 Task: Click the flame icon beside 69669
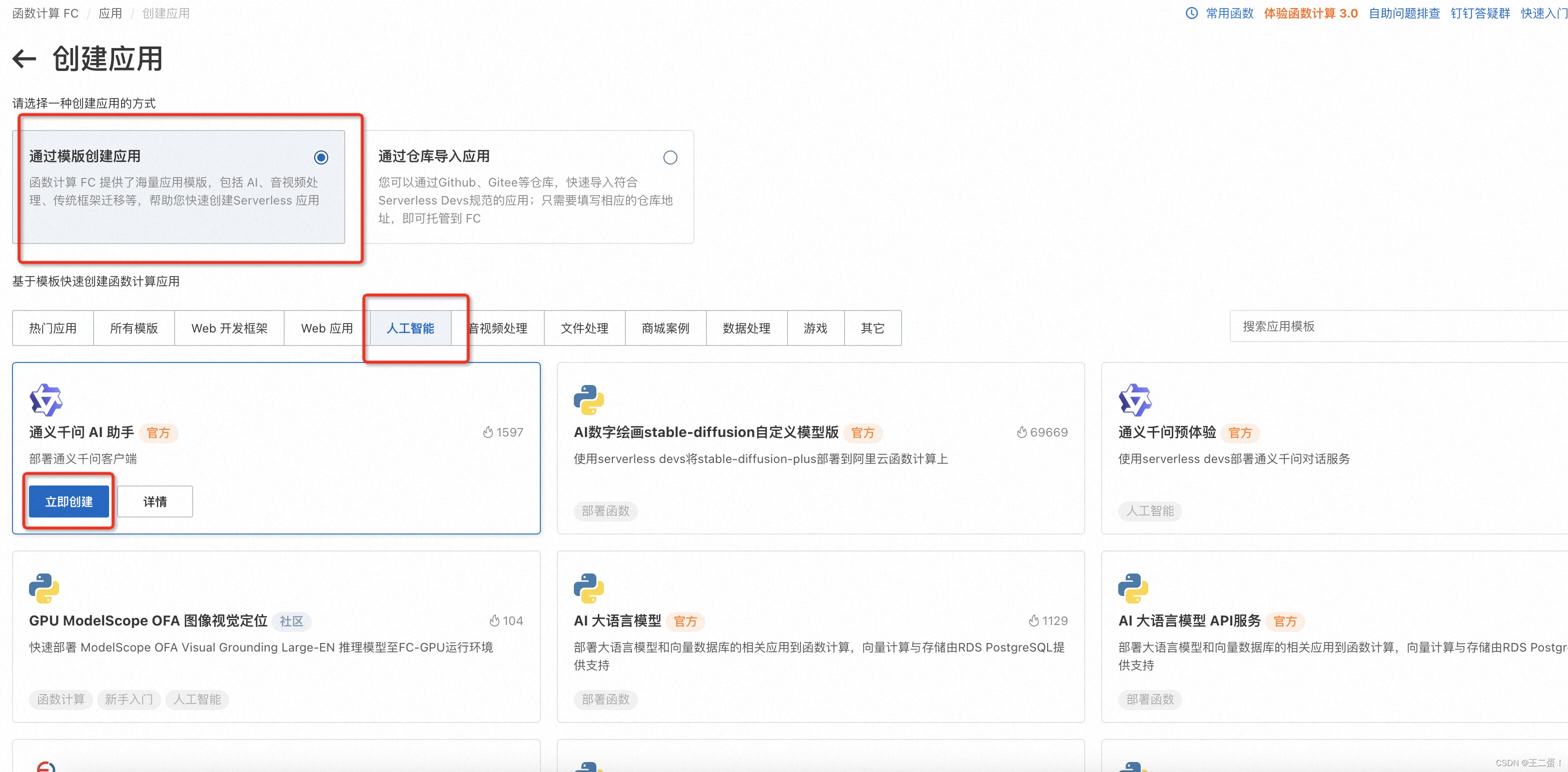[x=1021, y=432]
